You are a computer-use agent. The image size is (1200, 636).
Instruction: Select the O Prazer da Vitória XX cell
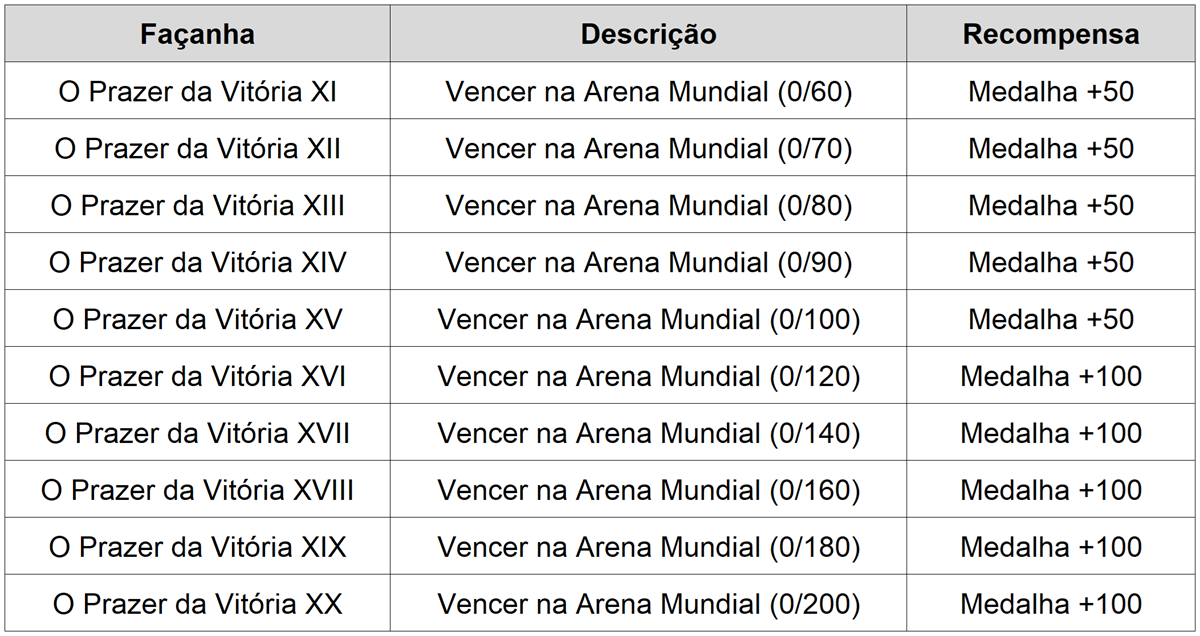point(197,605)
